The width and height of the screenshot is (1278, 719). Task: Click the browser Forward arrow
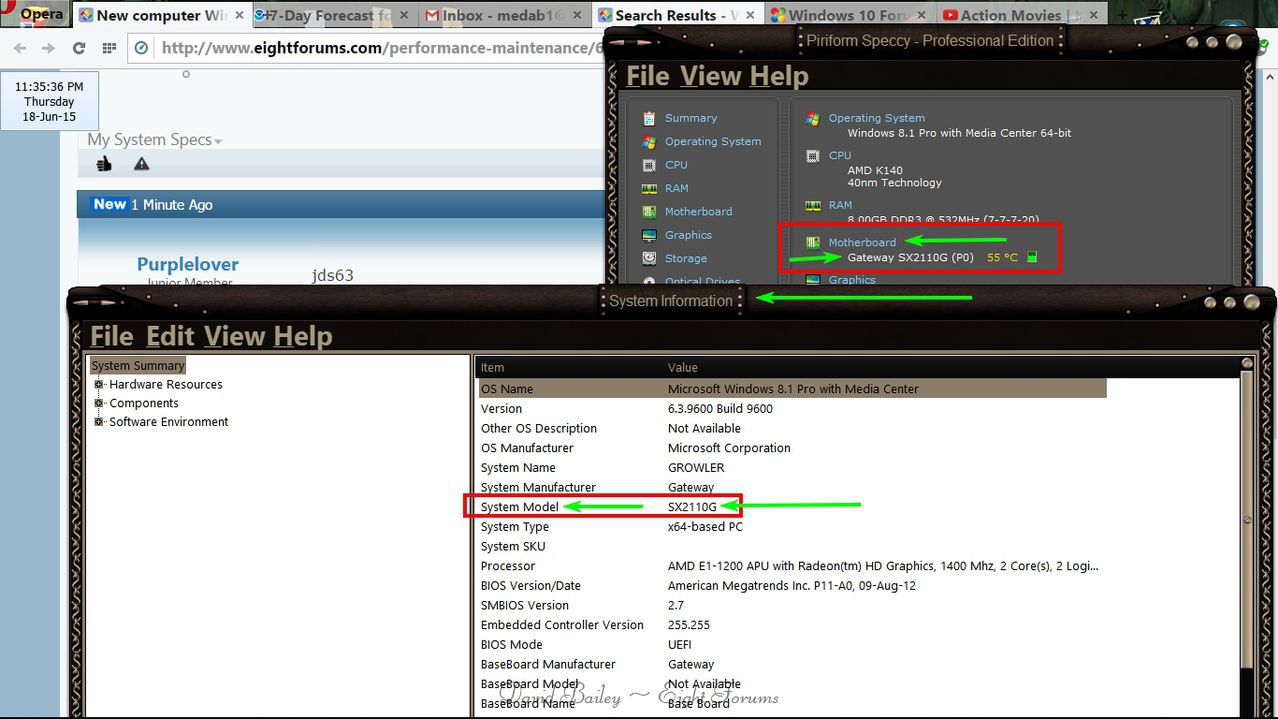click(48, 48)
